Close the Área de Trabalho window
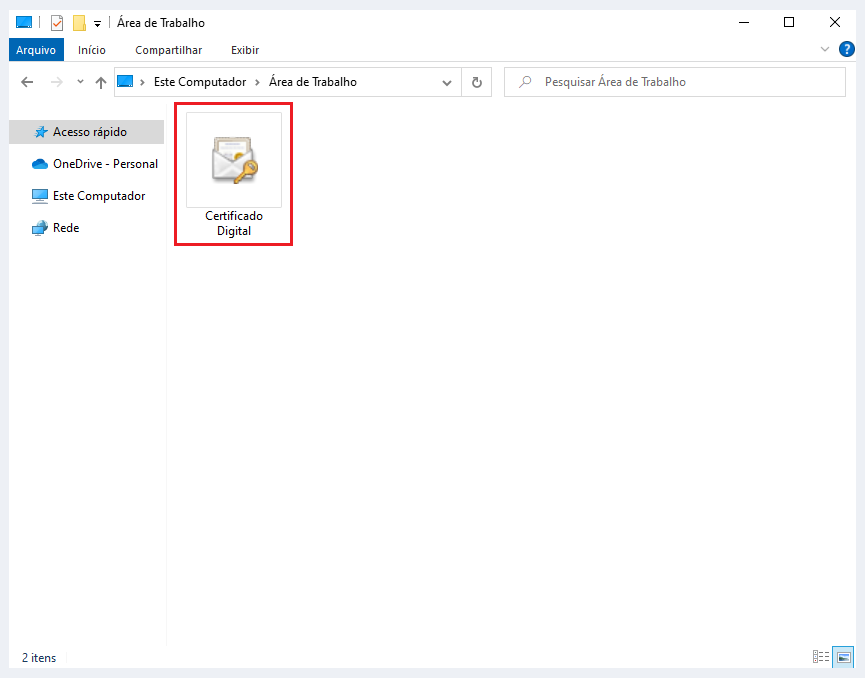The width and height of the screenshot is (865, 678). 835,23
